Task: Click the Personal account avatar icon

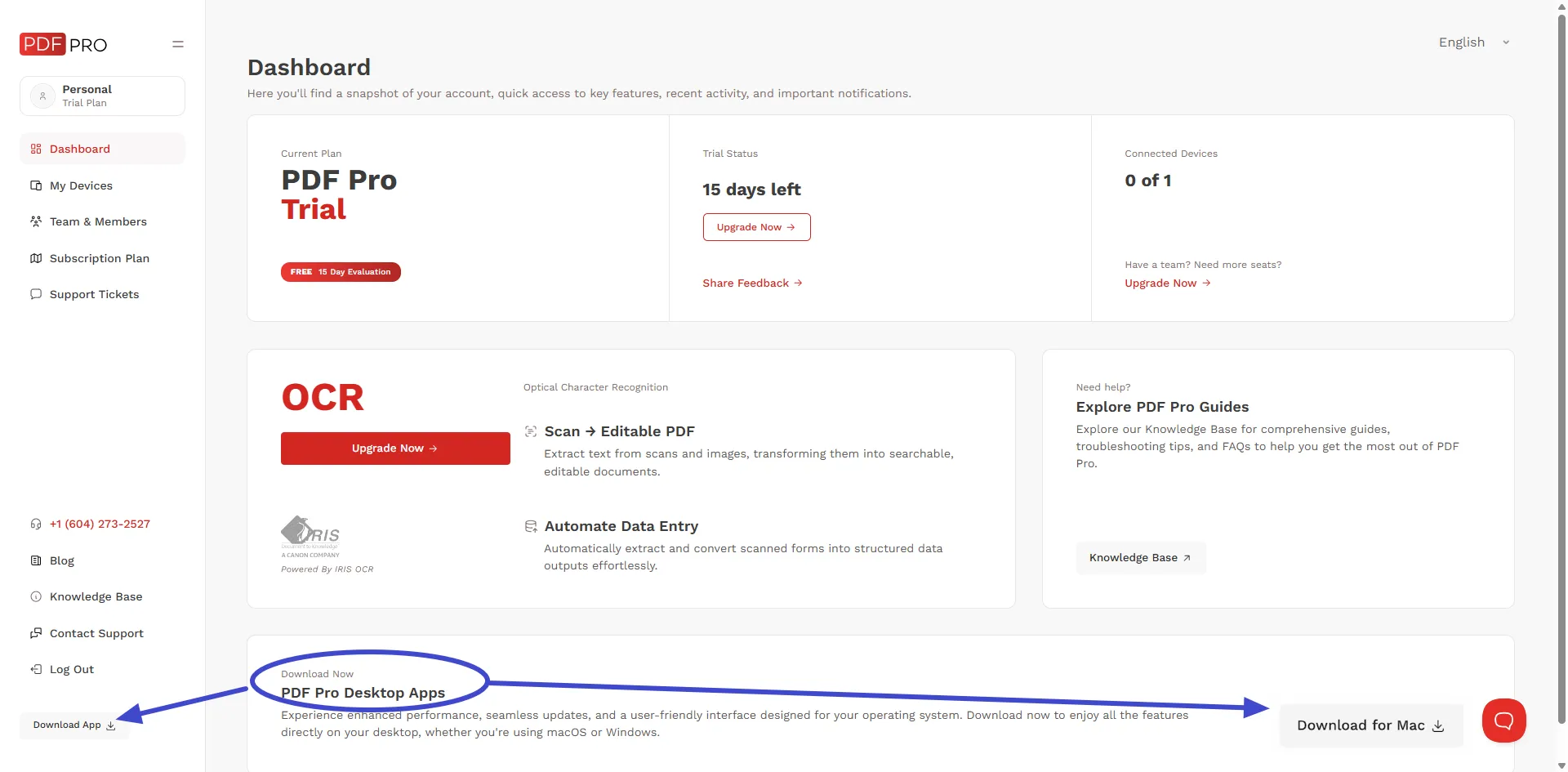Action: [42, 96]
